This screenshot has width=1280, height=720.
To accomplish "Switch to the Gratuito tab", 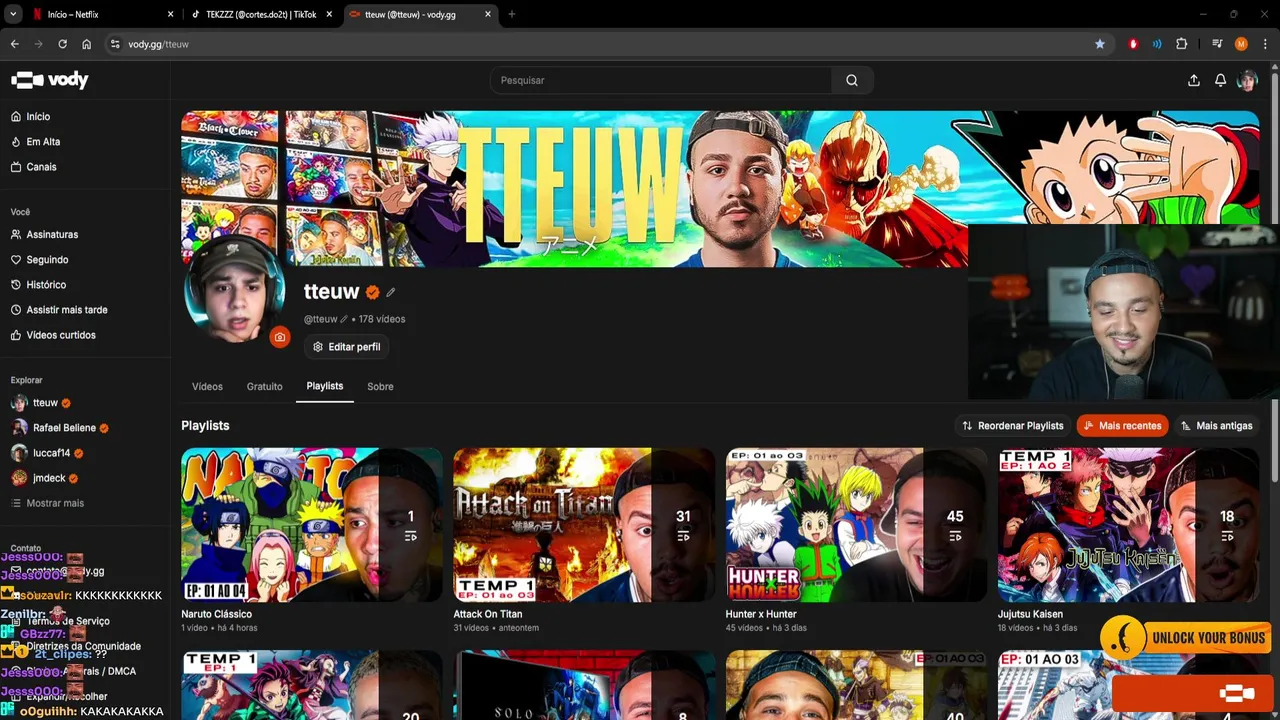I will point(265,386).
